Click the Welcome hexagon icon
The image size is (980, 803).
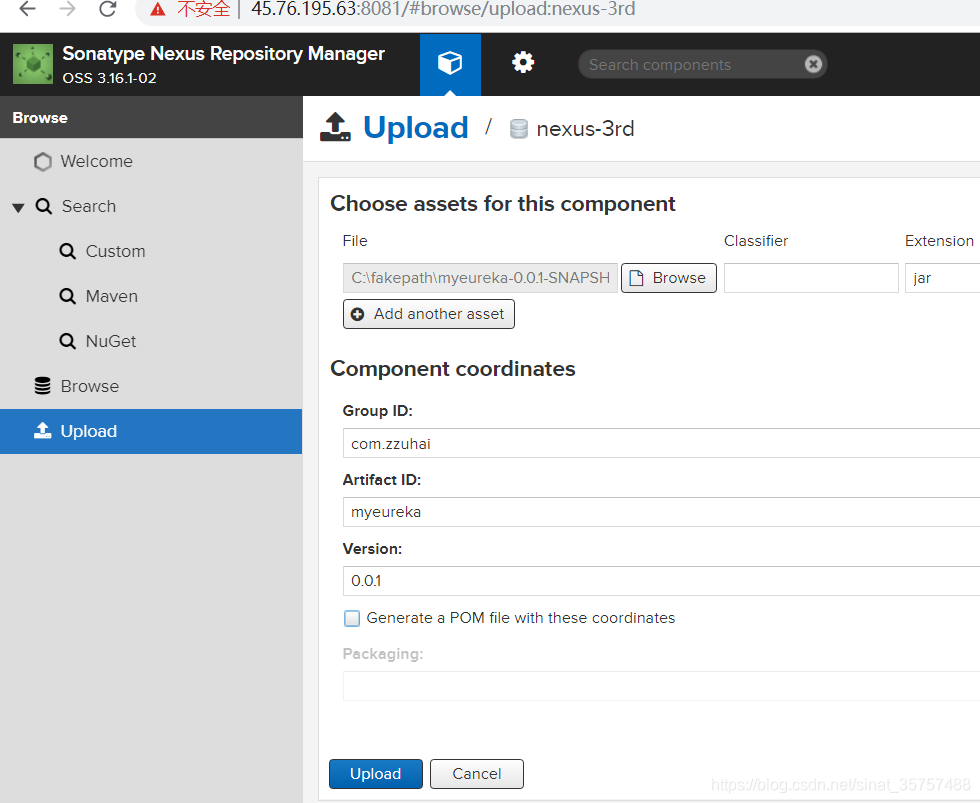42,162
